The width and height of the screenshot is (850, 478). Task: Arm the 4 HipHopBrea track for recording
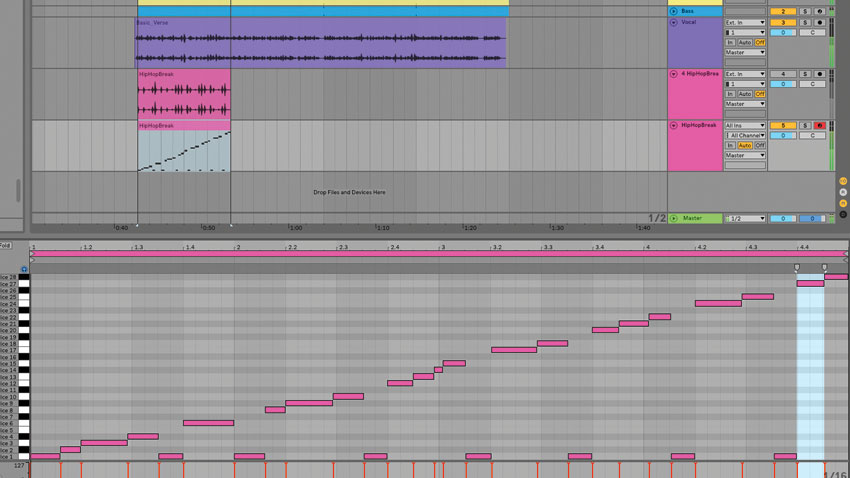[820, 74]
